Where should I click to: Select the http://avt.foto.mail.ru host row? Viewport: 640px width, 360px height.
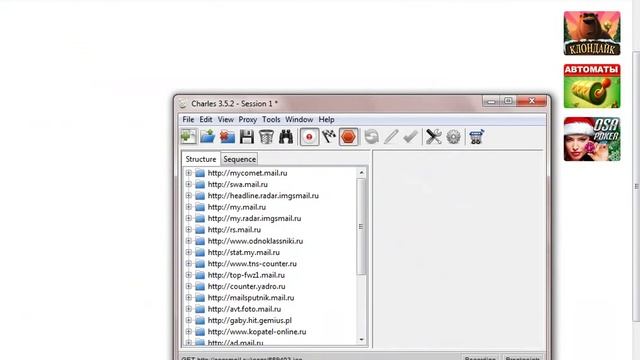(244, 309)
